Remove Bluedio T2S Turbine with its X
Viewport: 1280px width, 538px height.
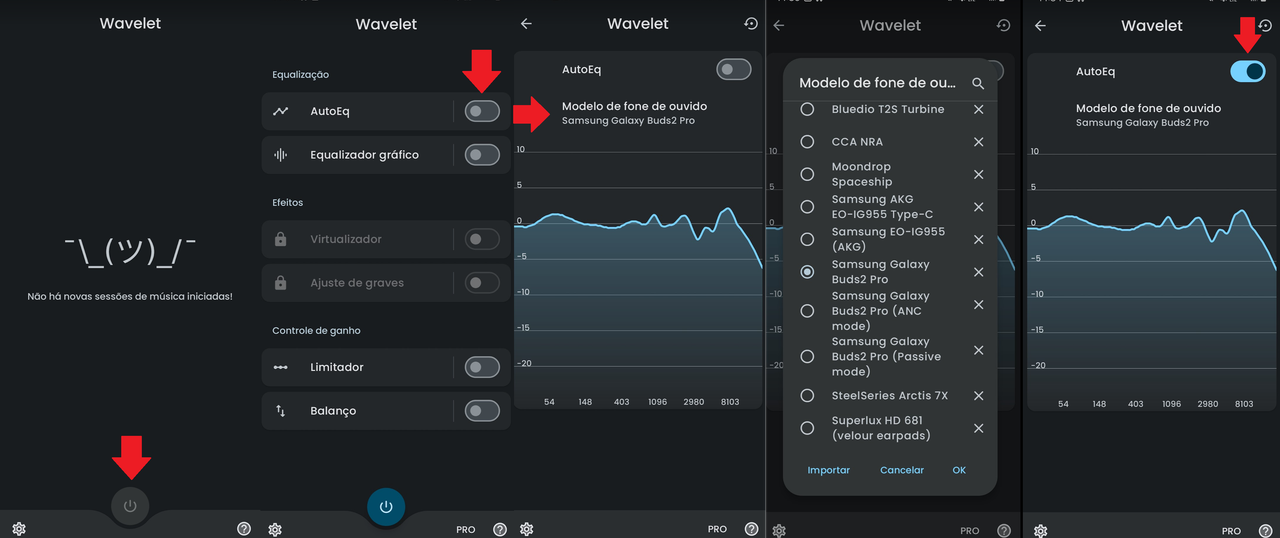[979, 109]
